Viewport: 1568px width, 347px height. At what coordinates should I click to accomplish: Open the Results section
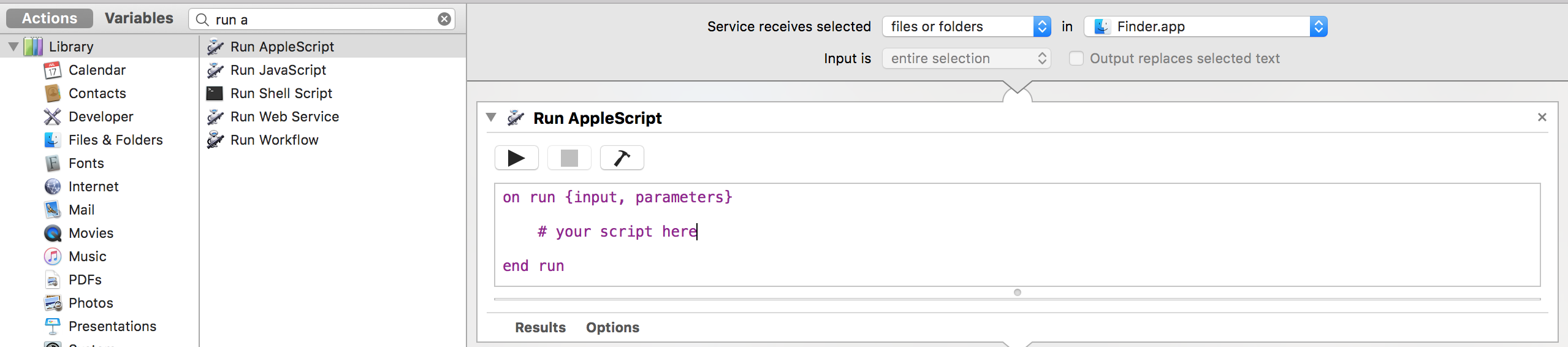[x=540, y=327]
